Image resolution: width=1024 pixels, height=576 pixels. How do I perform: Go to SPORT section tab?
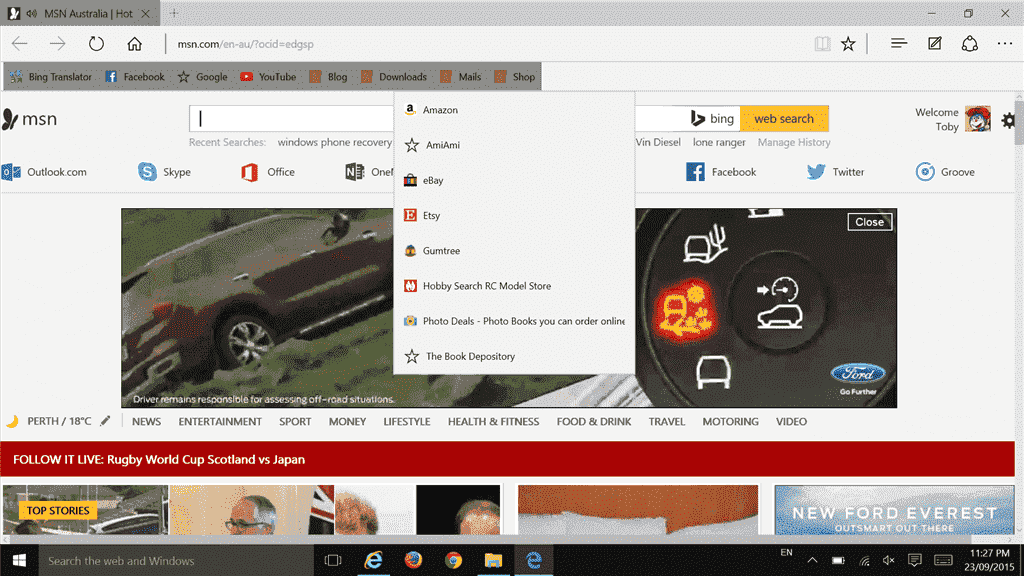(295, 421)
